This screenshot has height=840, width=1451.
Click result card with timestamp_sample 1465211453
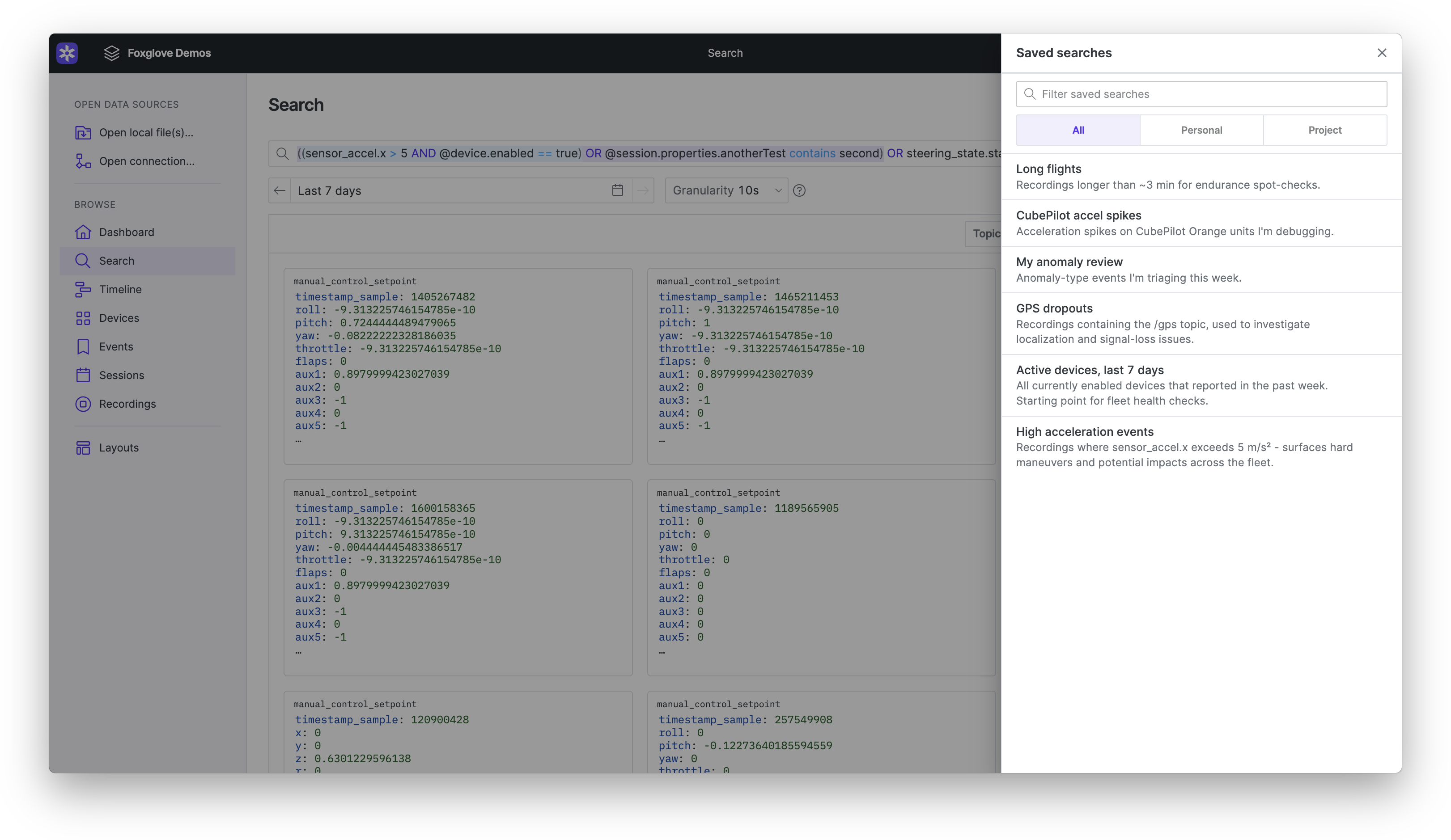tap(821, 366)
